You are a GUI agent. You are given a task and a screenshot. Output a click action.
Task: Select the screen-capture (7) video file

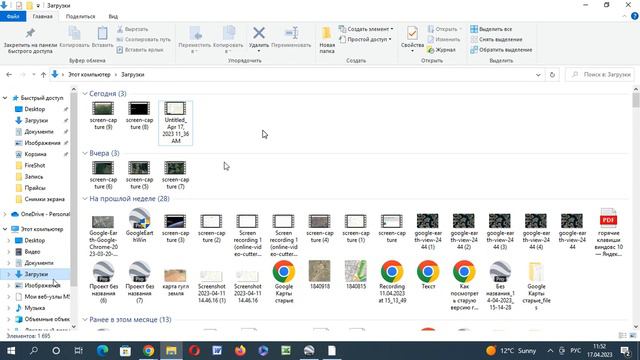(x=176, y=175)
